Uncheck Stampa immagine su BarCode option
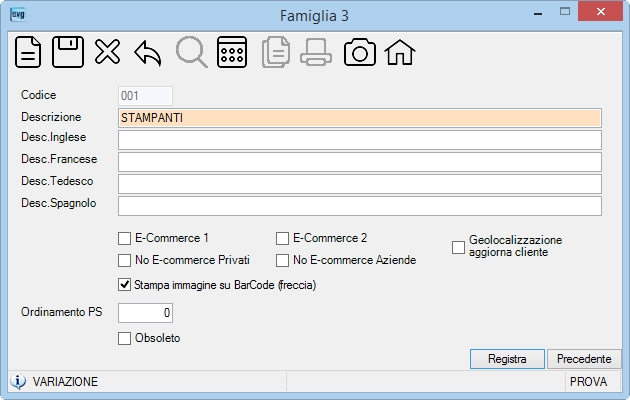This screenshot has height=400, width=630. [125, 285]
